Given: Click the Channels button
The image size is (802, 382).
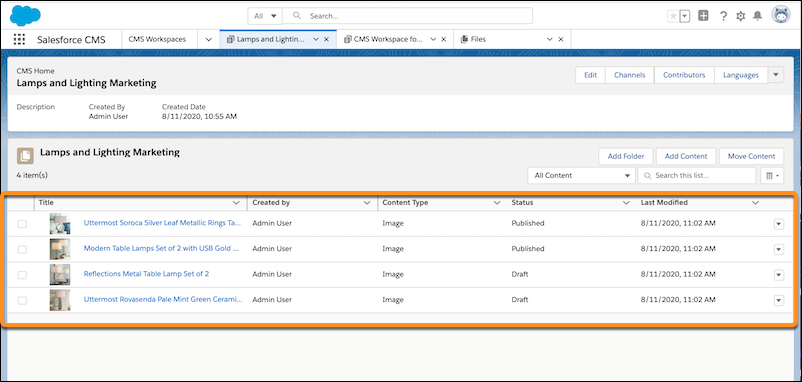Looking at the screenshot, I should (630, 75).
